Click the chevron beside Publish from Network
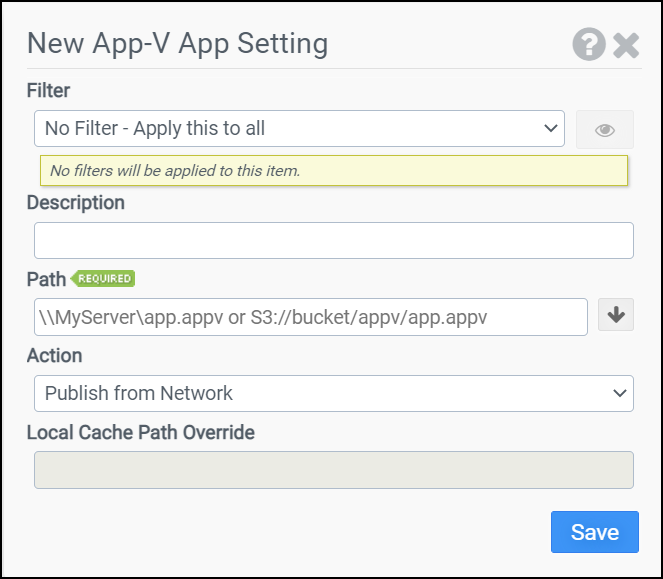 coord(619,393)
